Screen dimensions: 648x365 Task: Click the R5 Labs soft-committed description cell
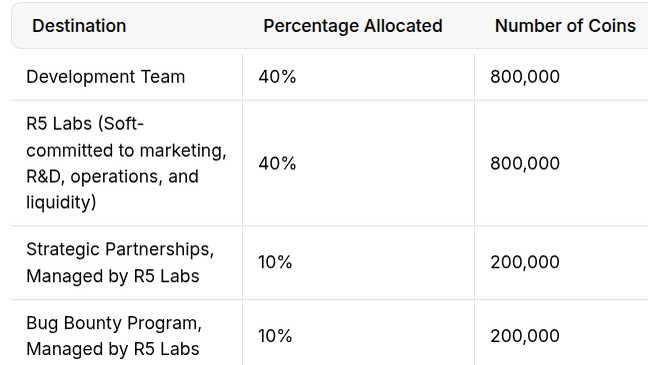126,163
